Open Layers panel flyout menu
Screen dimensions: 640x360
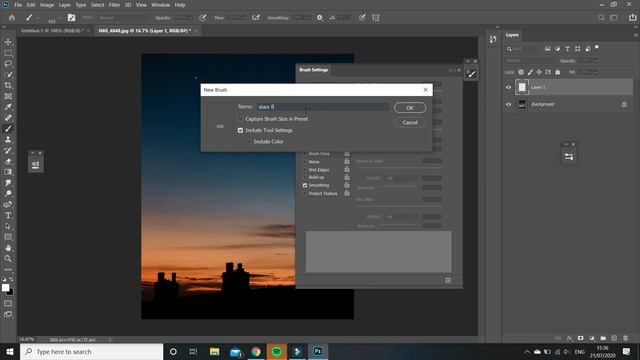[636, 35]
